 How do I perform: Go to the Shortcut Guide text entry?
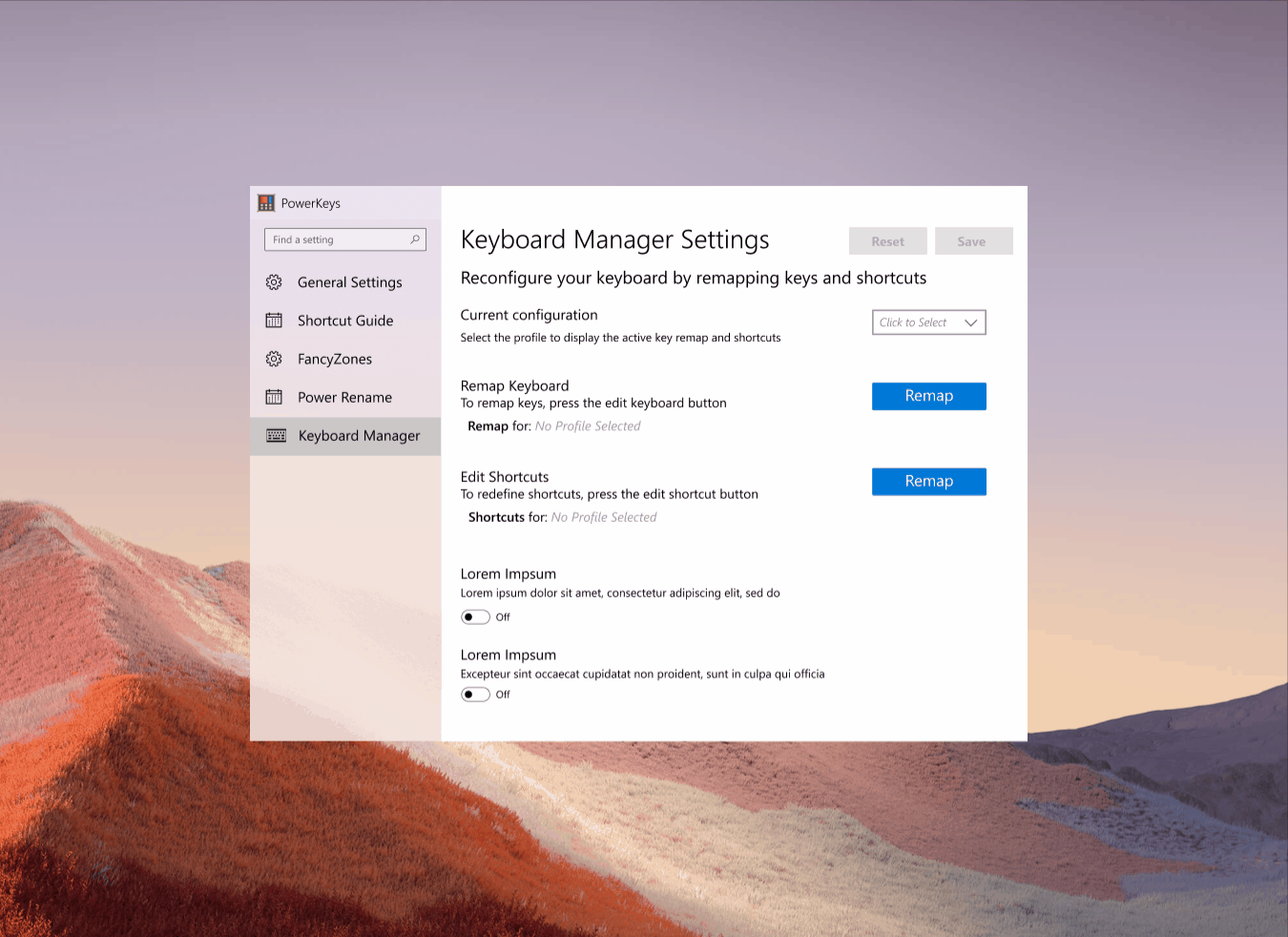coord(344,321)
